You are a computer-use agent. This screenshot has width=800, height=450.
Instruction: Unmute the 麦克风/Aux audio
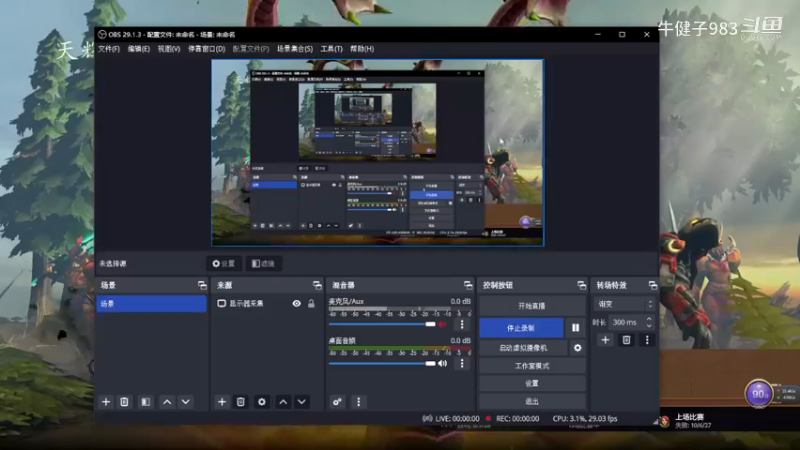click(443, 324)
